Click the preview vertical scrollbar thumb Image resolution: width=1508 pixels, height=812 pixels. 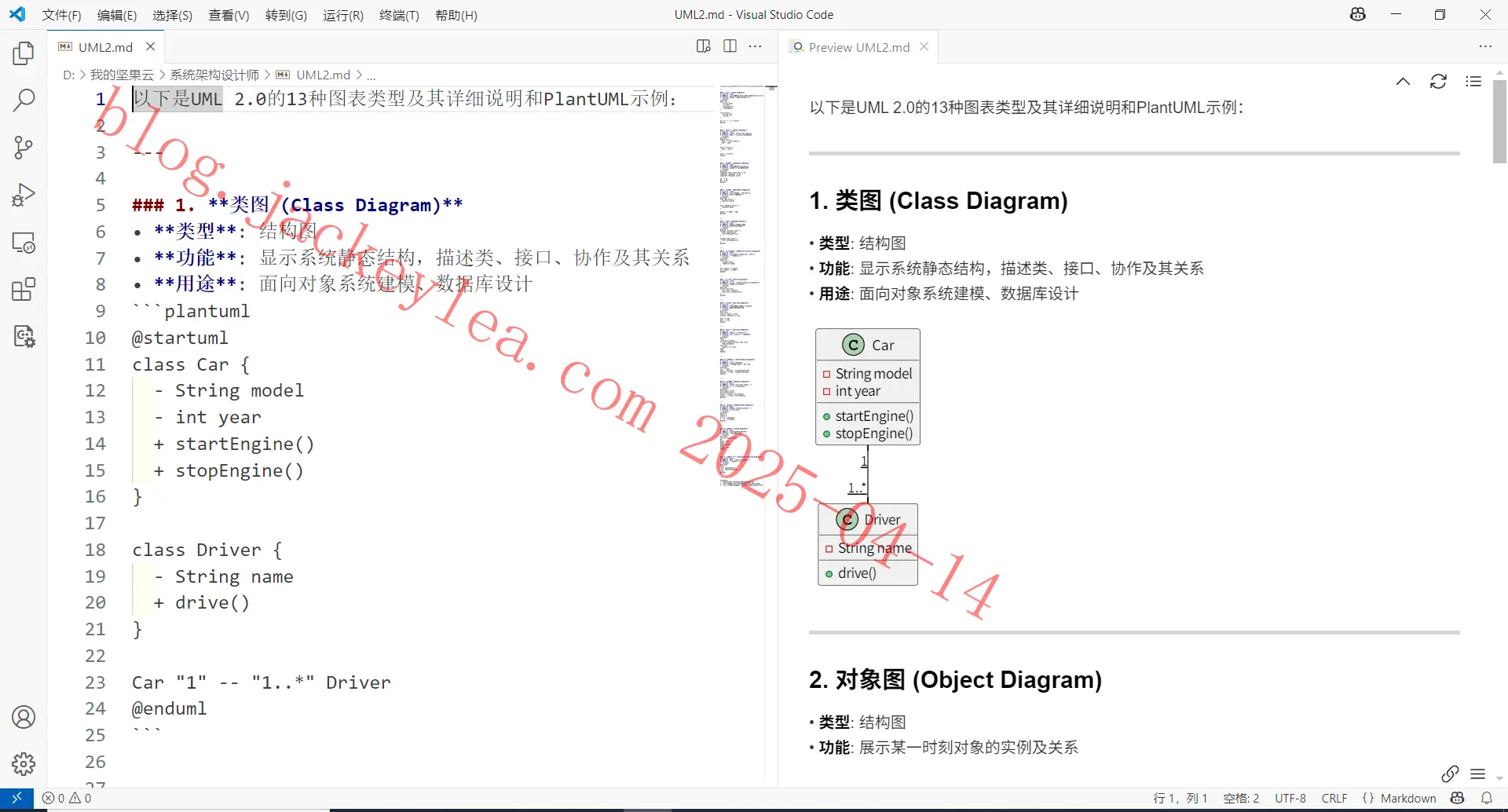pyautogui.click(x=1499, y=121)
